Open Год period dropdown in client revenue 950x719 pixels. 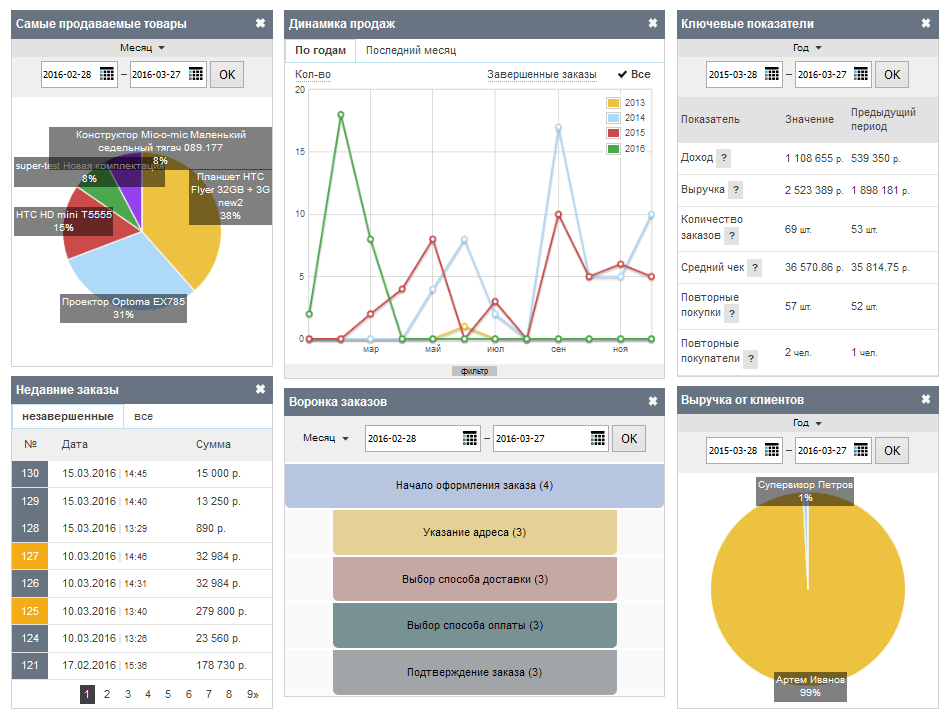pyautogui.click(x=807, y=423)
